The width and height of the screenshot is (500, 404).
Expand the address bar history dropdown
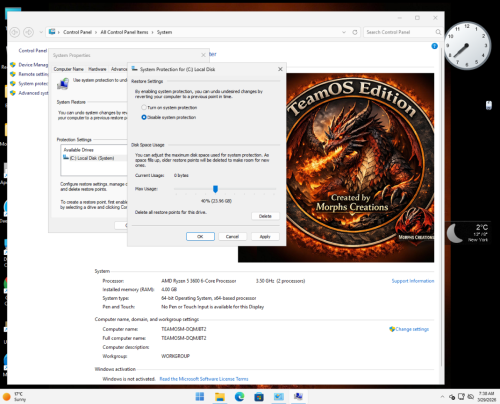344,32
